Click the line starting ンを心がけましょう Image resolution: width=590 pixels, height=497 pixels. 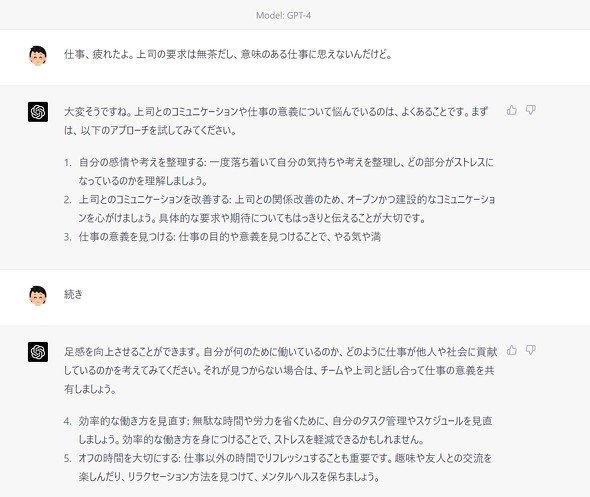click(x=252, y=218)
